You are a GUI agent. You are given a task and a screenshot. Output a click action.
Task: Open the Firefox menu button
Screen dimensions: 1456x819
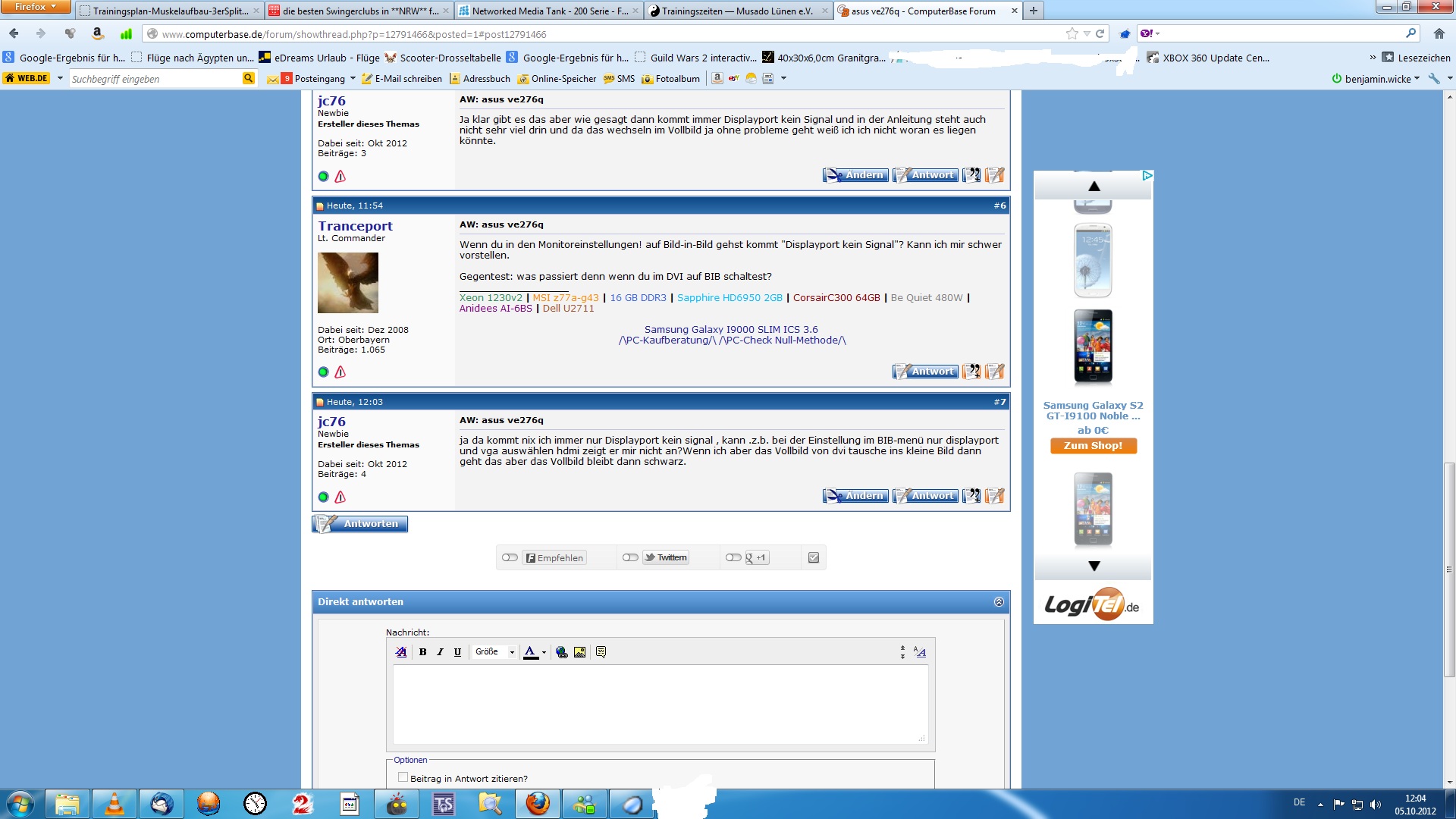tap(36, 7)
